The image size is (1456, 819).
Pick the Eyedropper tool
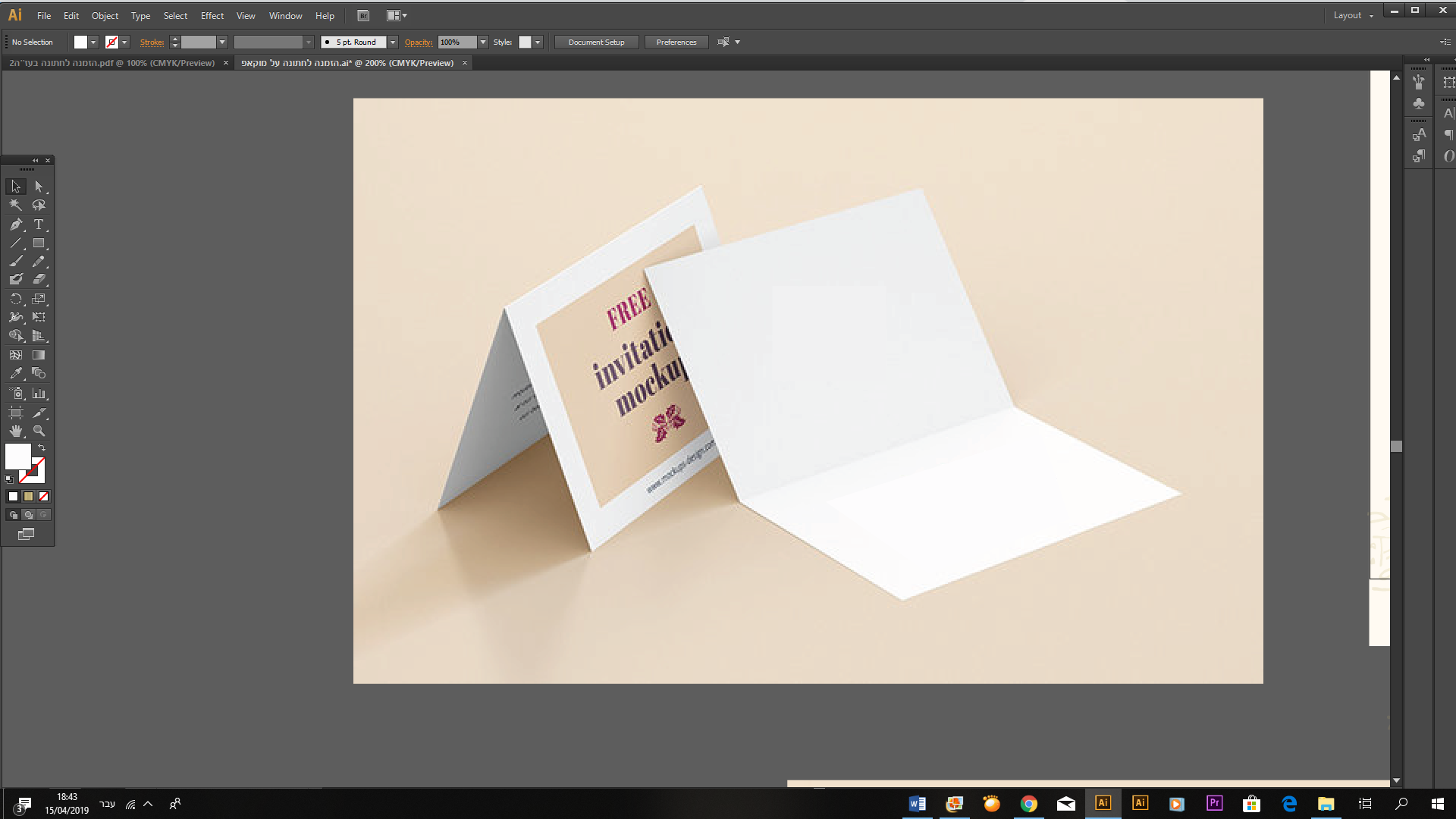[x=17, y=373]
